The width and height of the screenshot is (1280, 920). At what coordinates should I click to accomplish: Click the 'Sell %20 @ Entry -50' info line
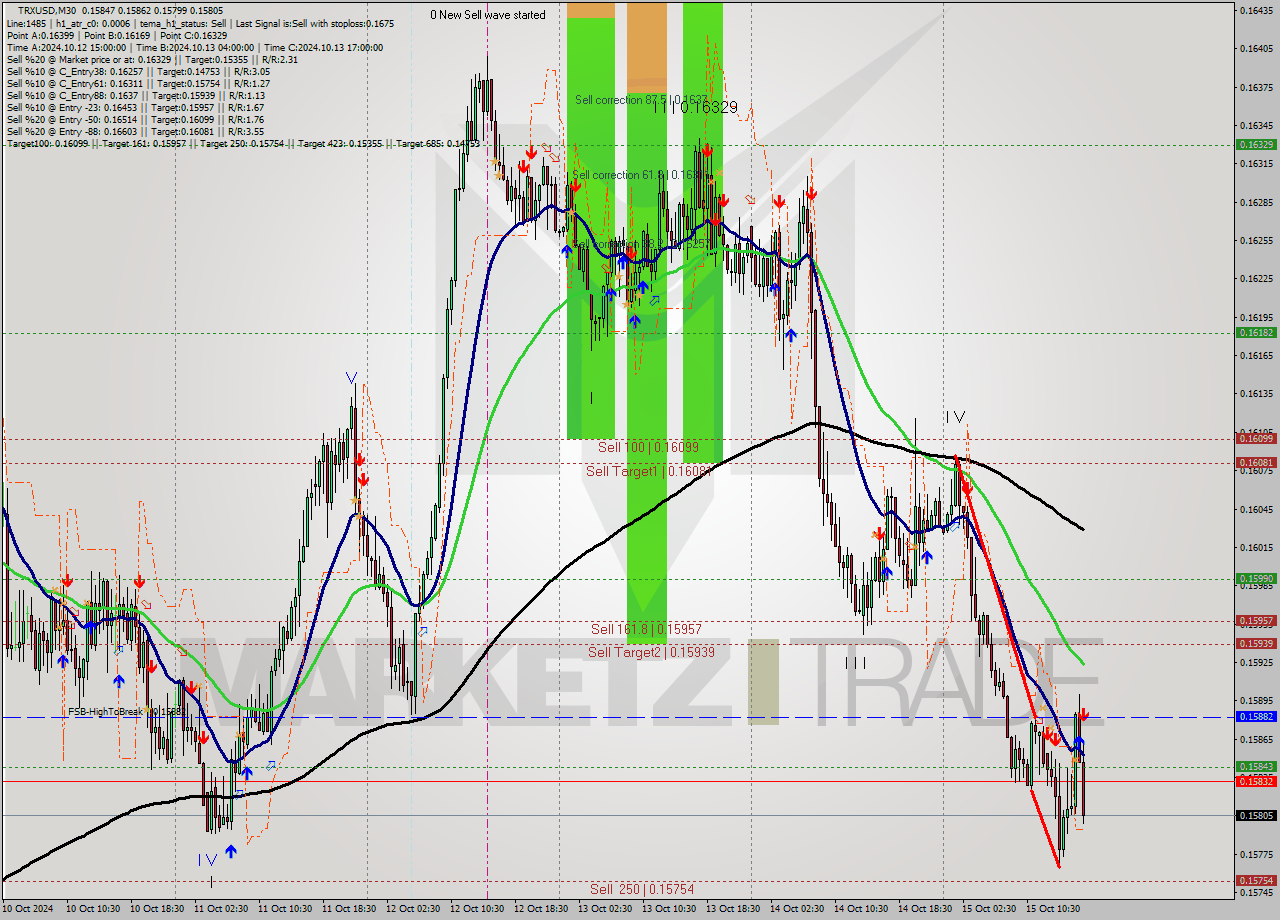click(135, 119)
